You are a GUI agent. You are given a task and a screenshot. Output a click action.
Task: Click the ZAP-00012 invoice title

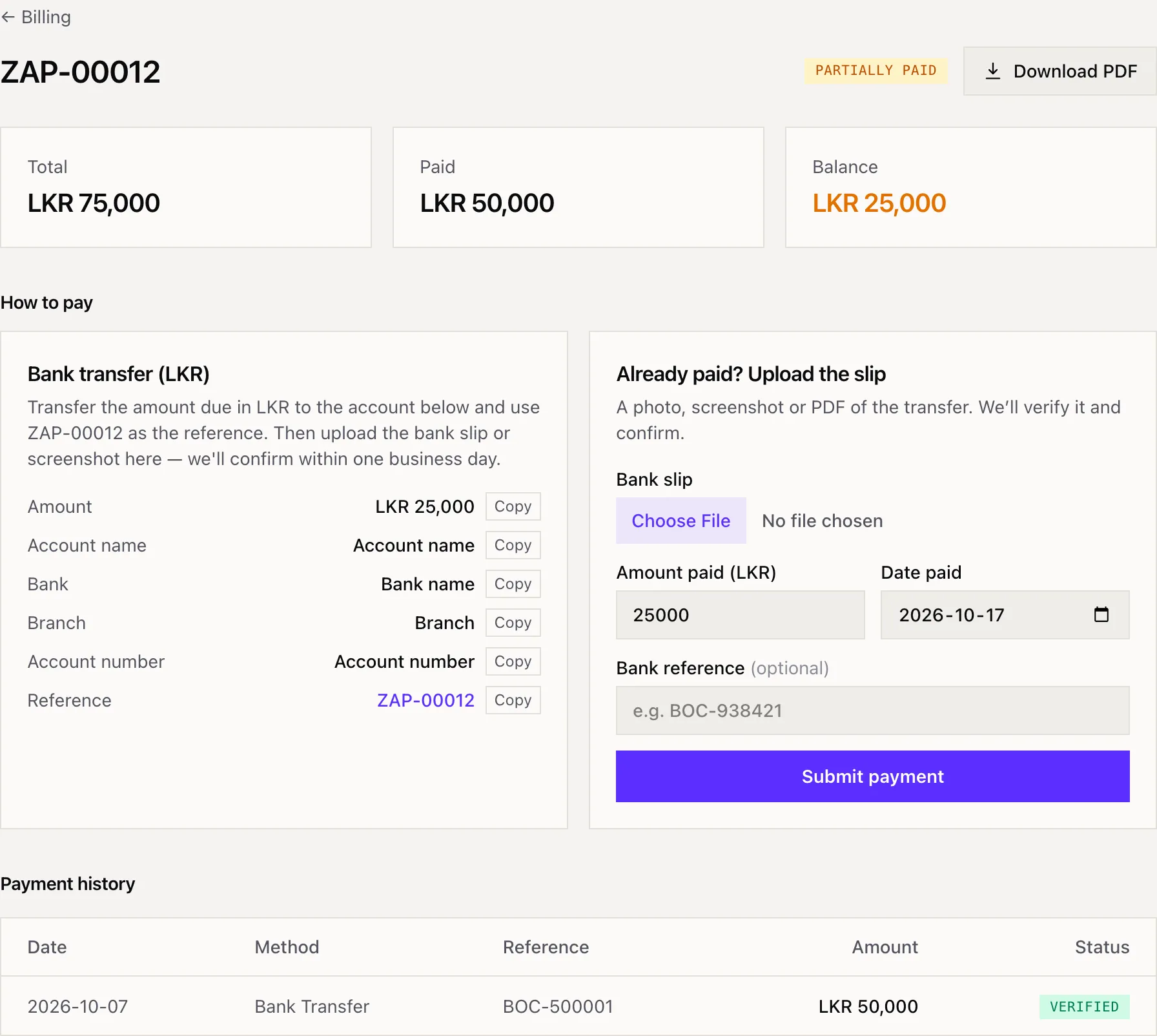point(81,72)
